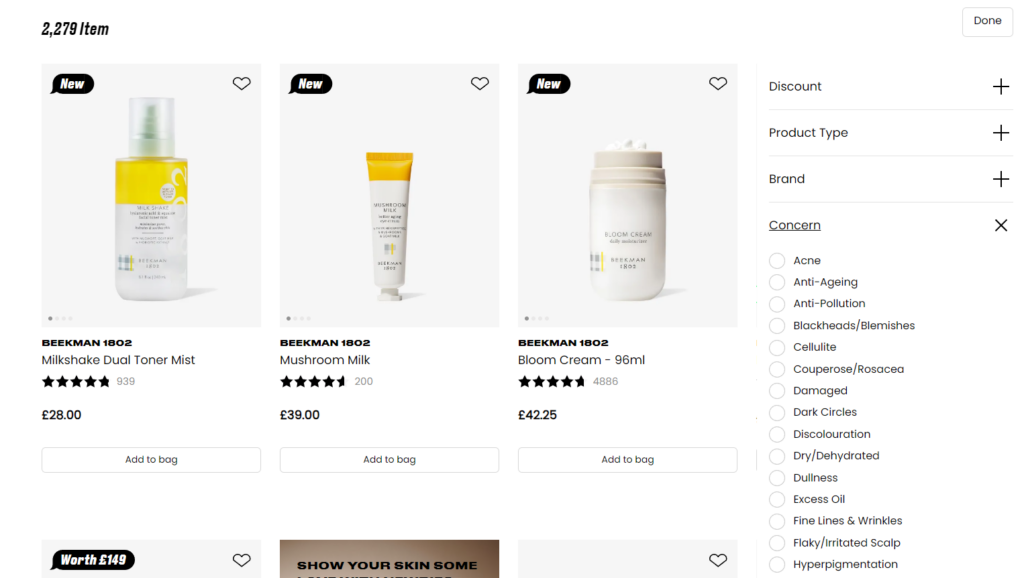1024x578 pixels.
Task: Open the Brand filter section
Action: pyautogui.click(x=1001, y=178)
